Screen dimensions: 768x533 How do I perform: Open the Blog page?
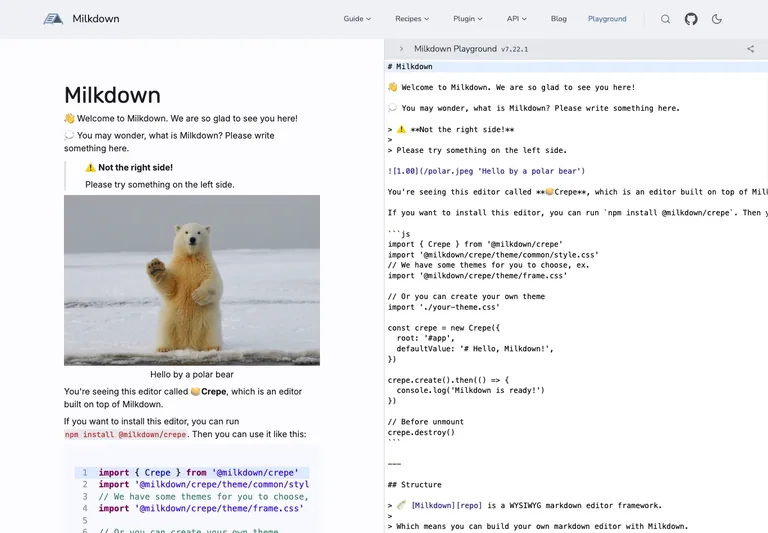(558, 19)
